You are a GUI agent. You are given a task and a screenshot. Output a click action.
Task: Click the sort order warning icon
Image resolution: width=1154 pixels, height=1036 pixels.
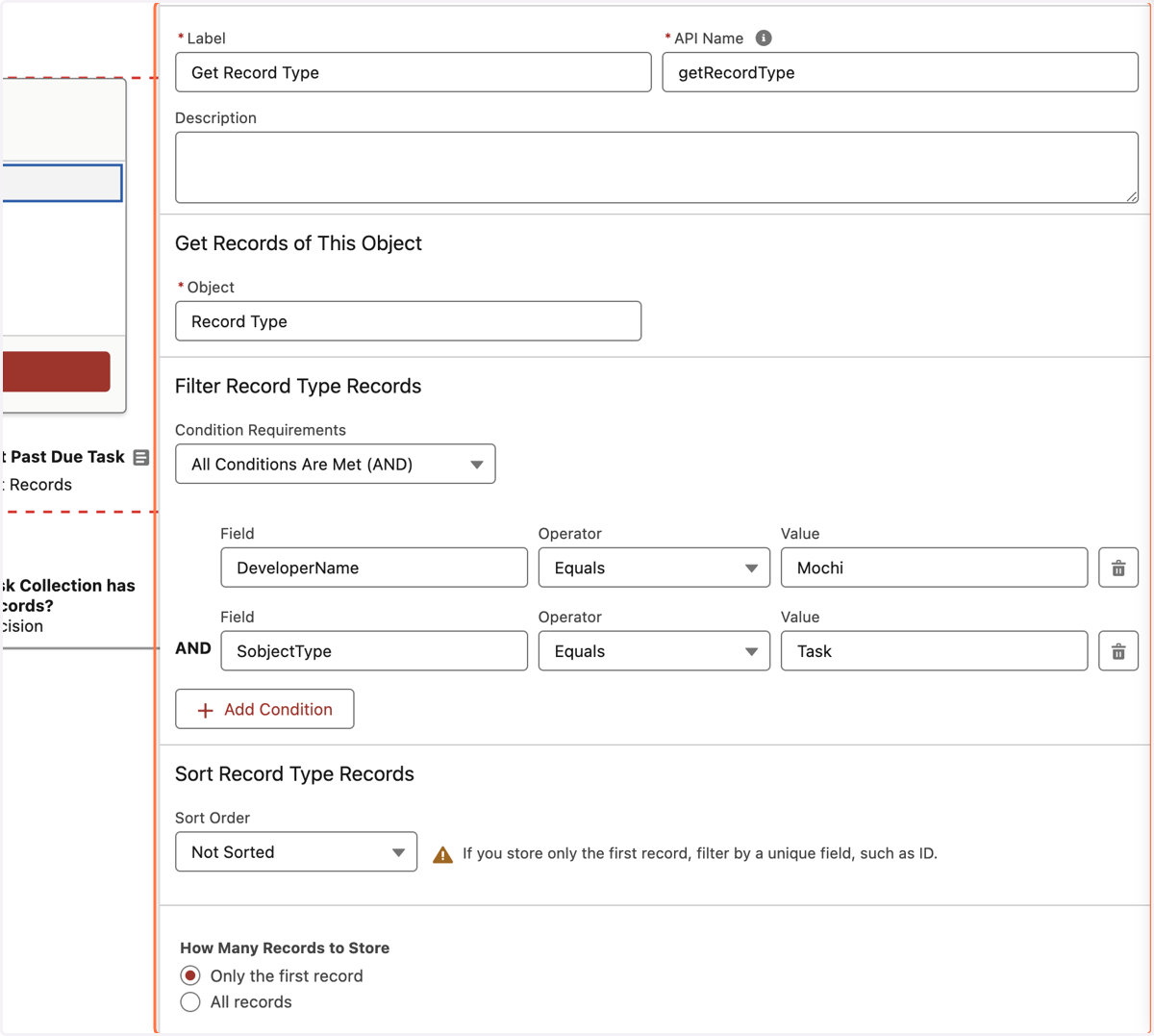coord(442,853)
